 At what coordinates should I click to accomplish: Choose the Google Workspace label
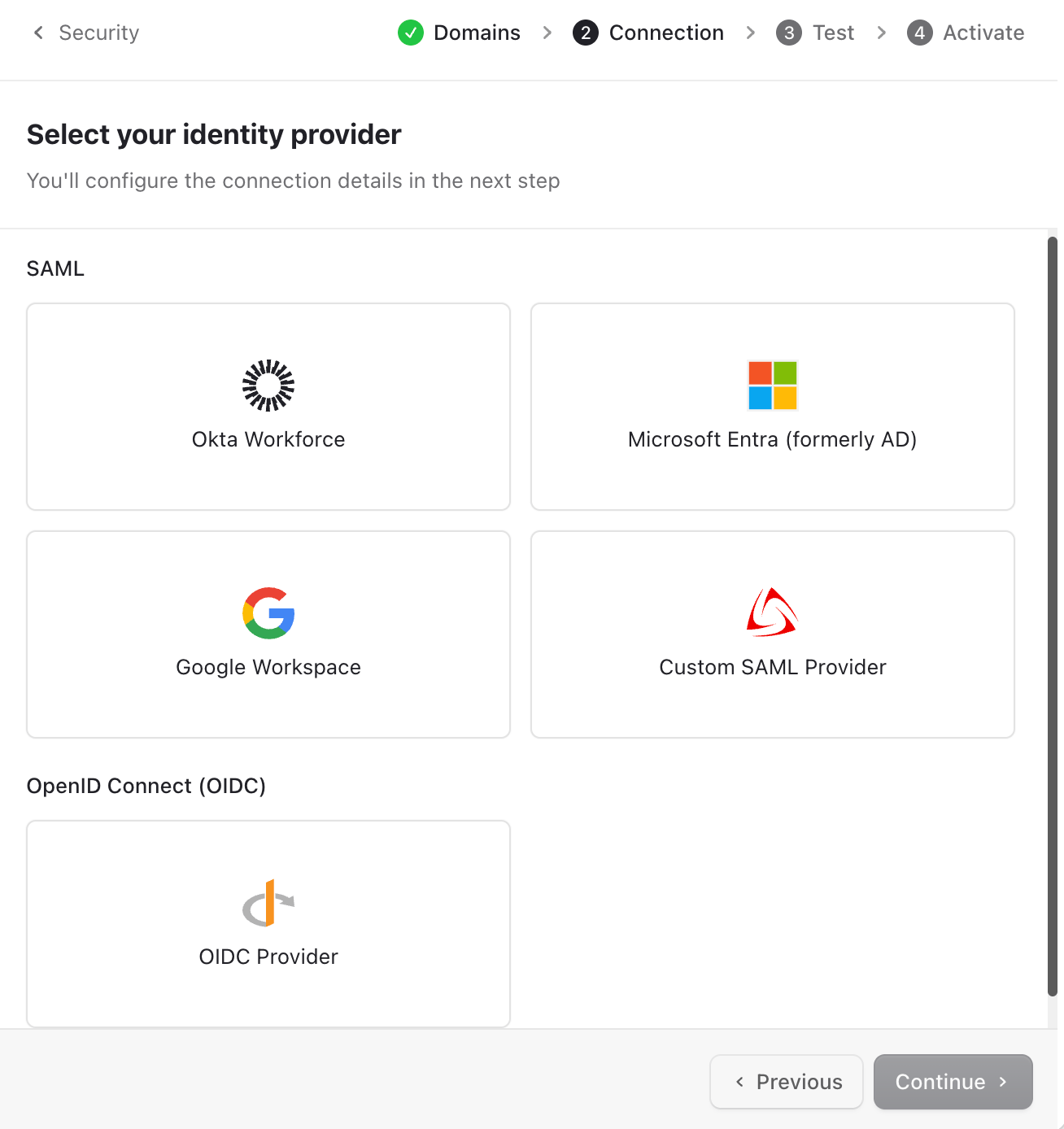(268, 667)
